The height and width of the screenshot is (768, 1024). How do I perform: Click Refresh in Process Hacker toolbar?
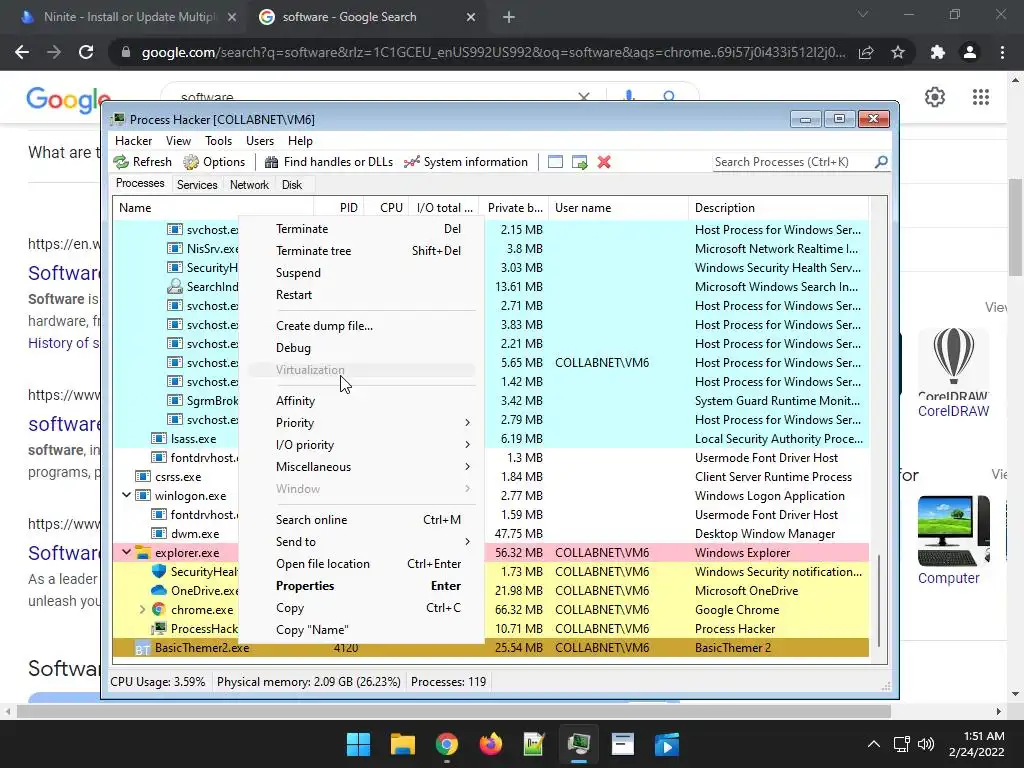pos(142,162)
